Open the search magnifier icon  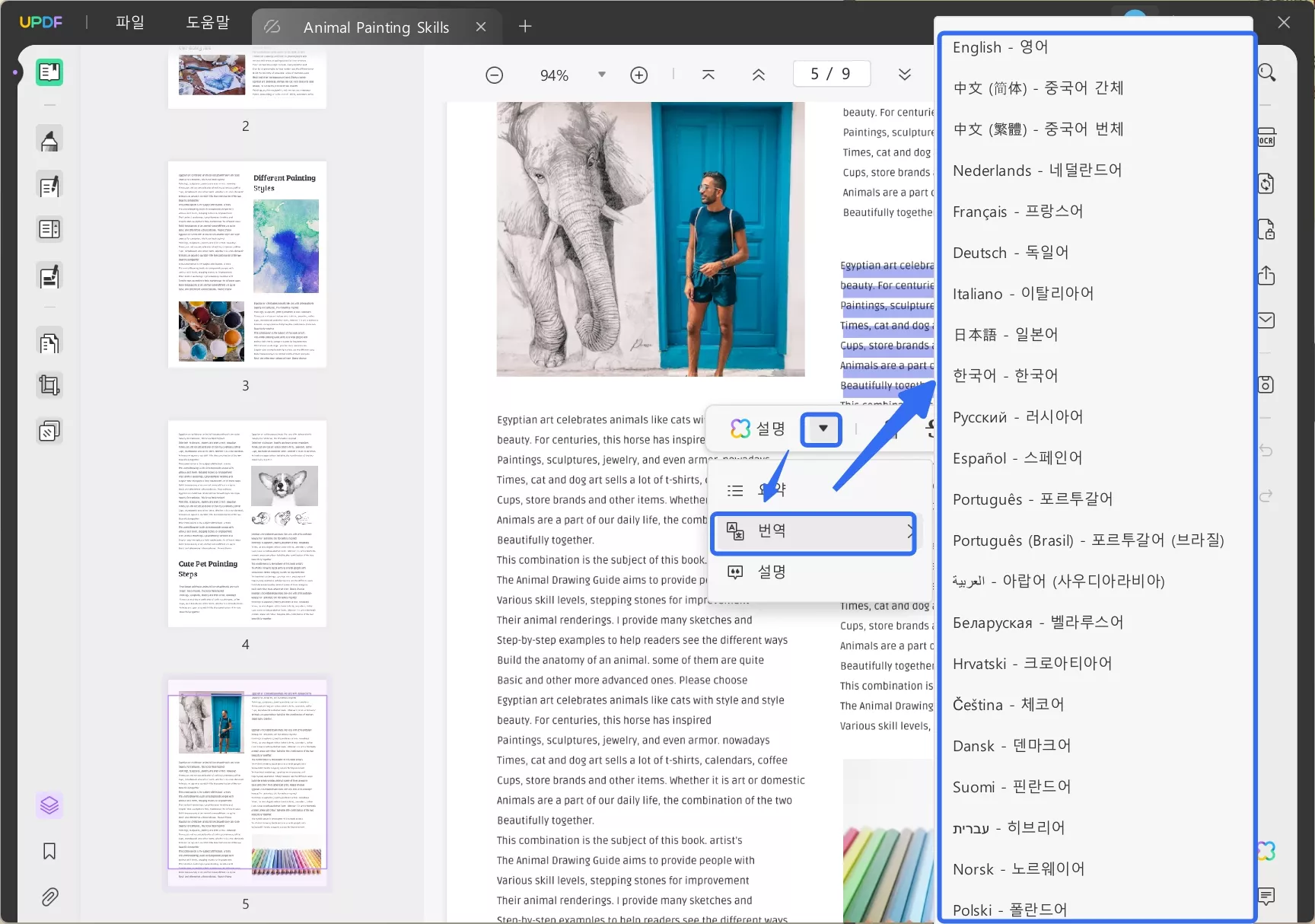[1266, 72]
